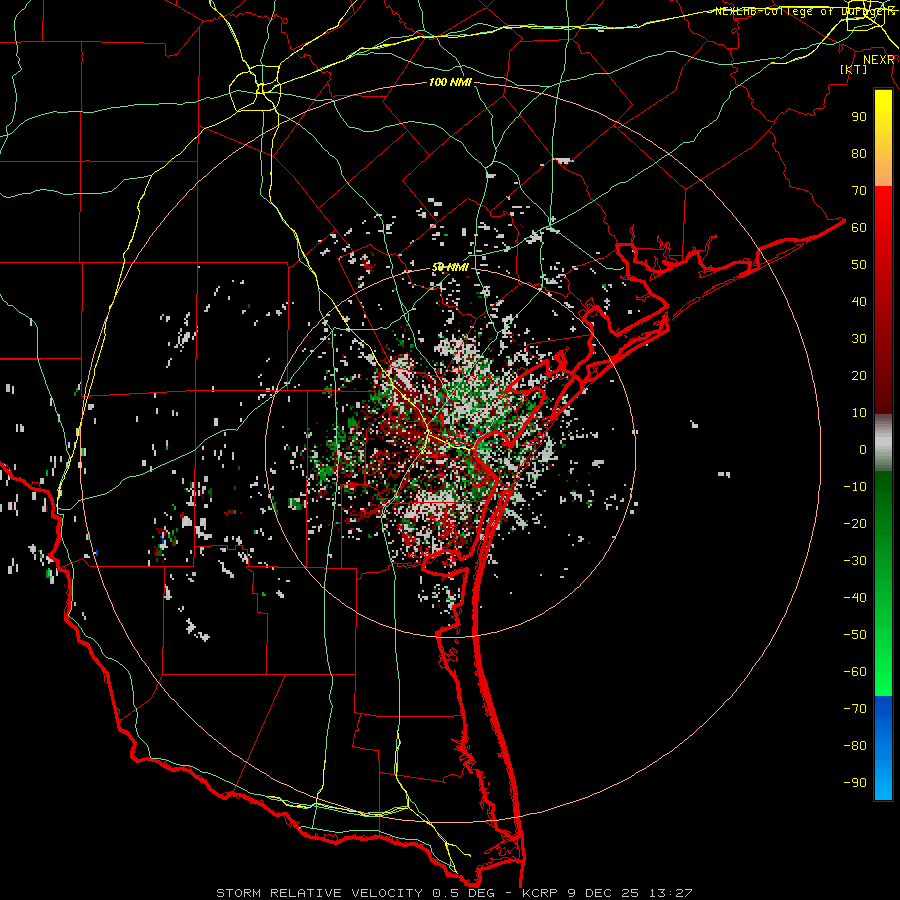900x900 pixels.
Task: Click the 13:27 timestamp in caption
Action: [x=670, y=893]
